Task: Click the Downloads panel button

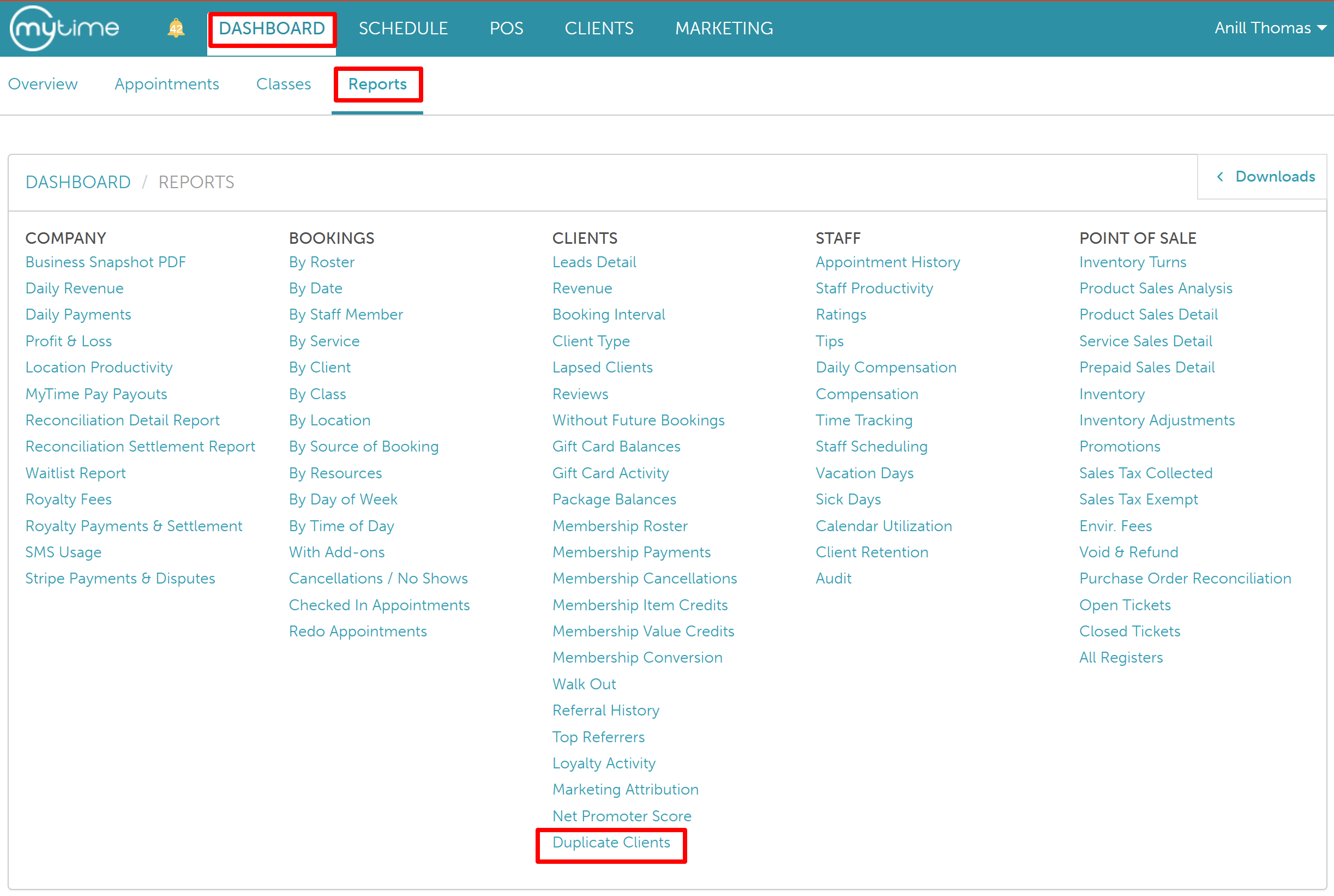Action: [x=1274, y=177]
